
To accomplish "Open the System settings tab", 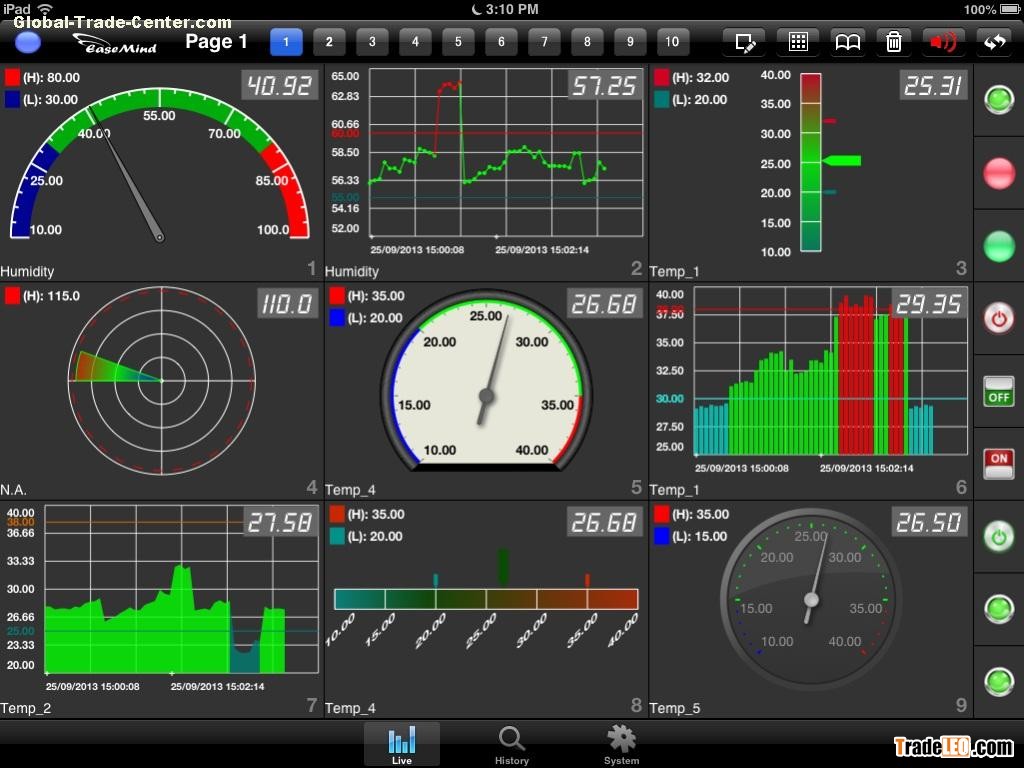I will coord(621,745).
